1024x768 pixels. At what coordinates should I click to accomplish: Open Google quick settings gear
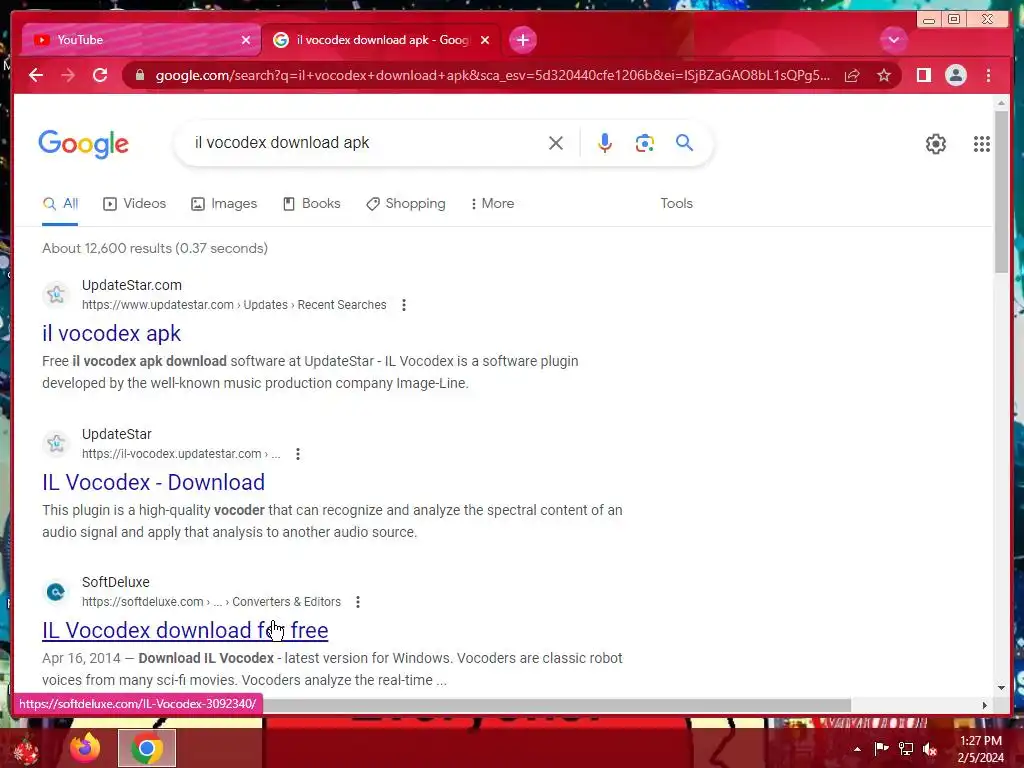click(x=936, y=144)
